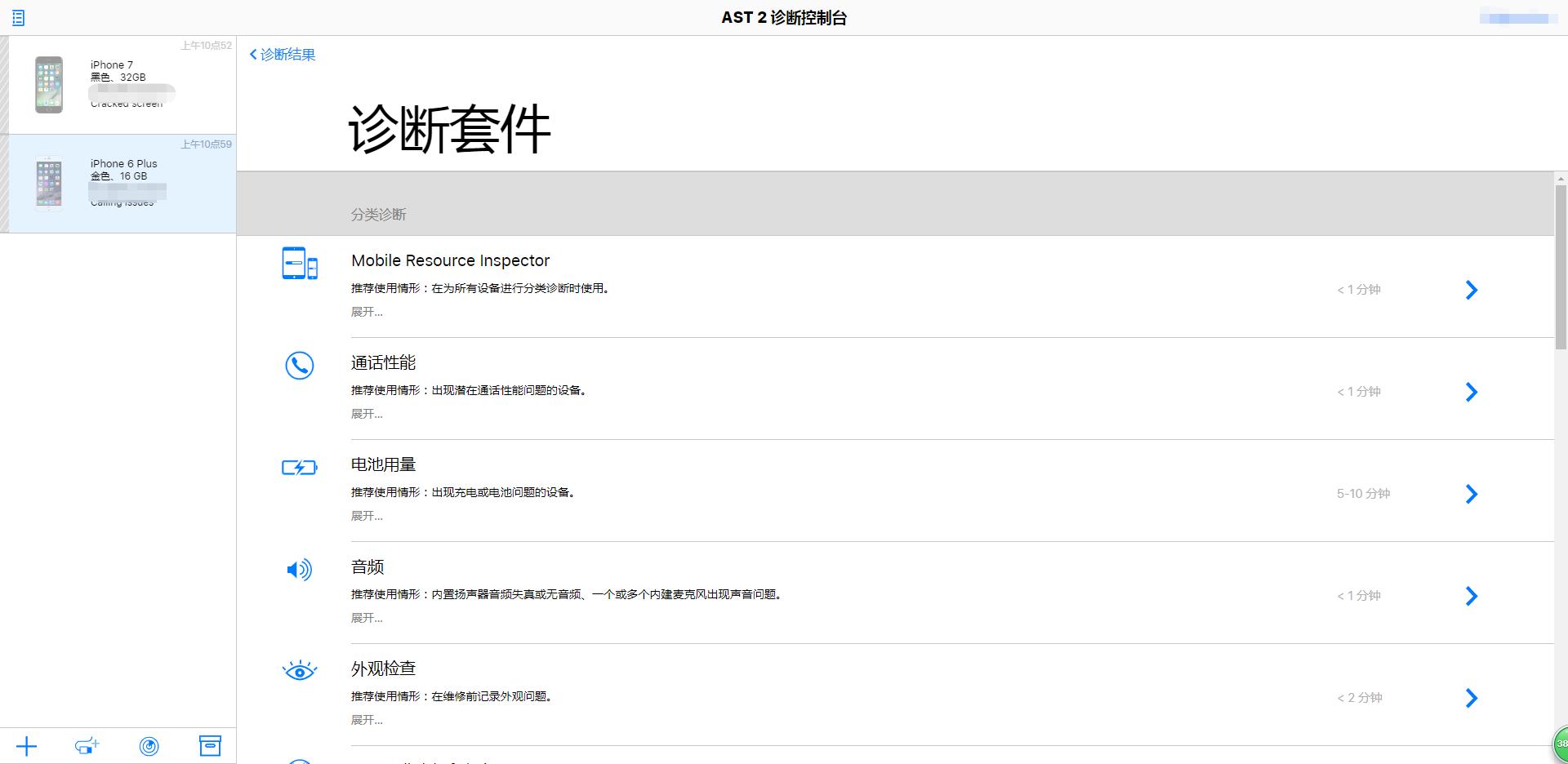Expand 展开 under 音频
This screenshot has width=1568, height=764.
pos(366,618)
